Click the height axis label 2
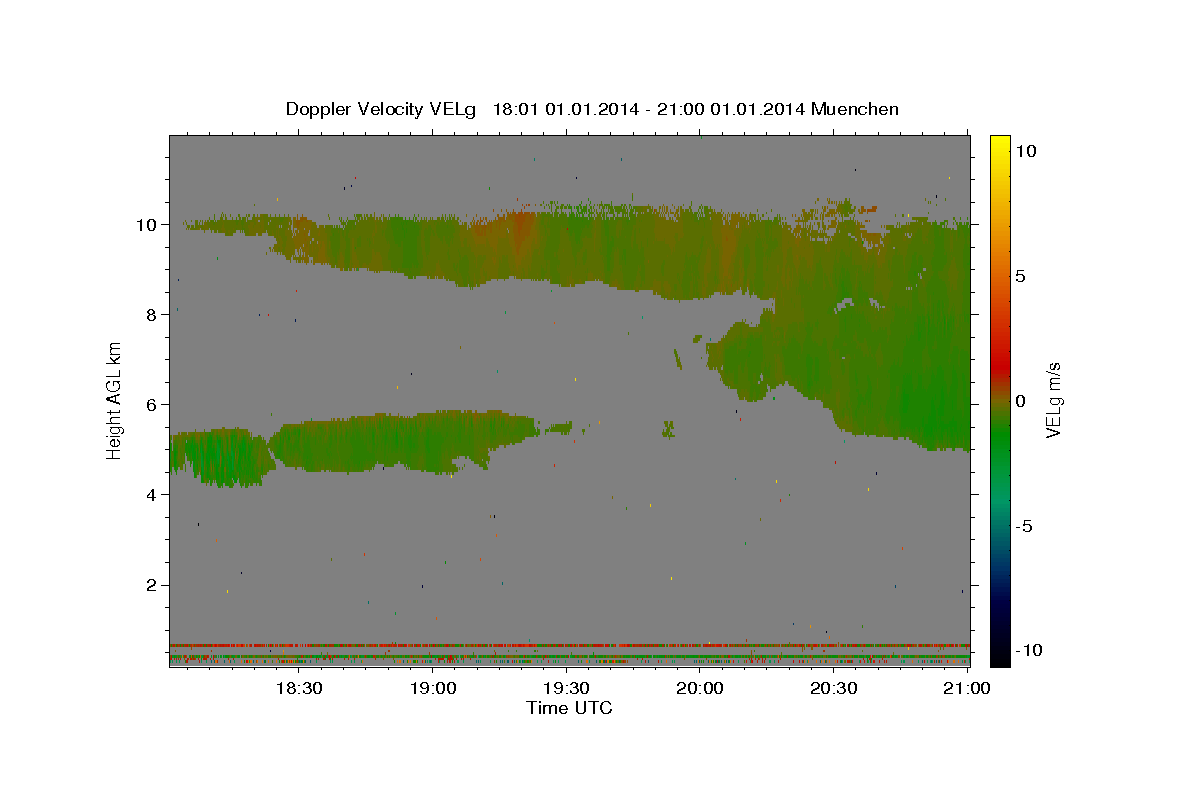Screen dimensions: 1200x800 [x=154, y=585]
